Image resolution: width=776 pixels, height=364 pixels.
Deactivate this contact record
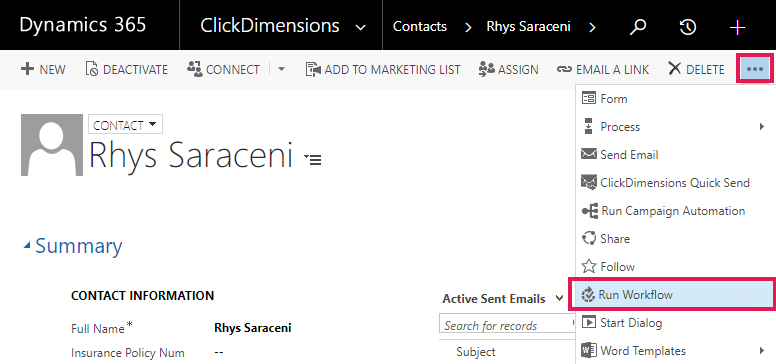127,70
